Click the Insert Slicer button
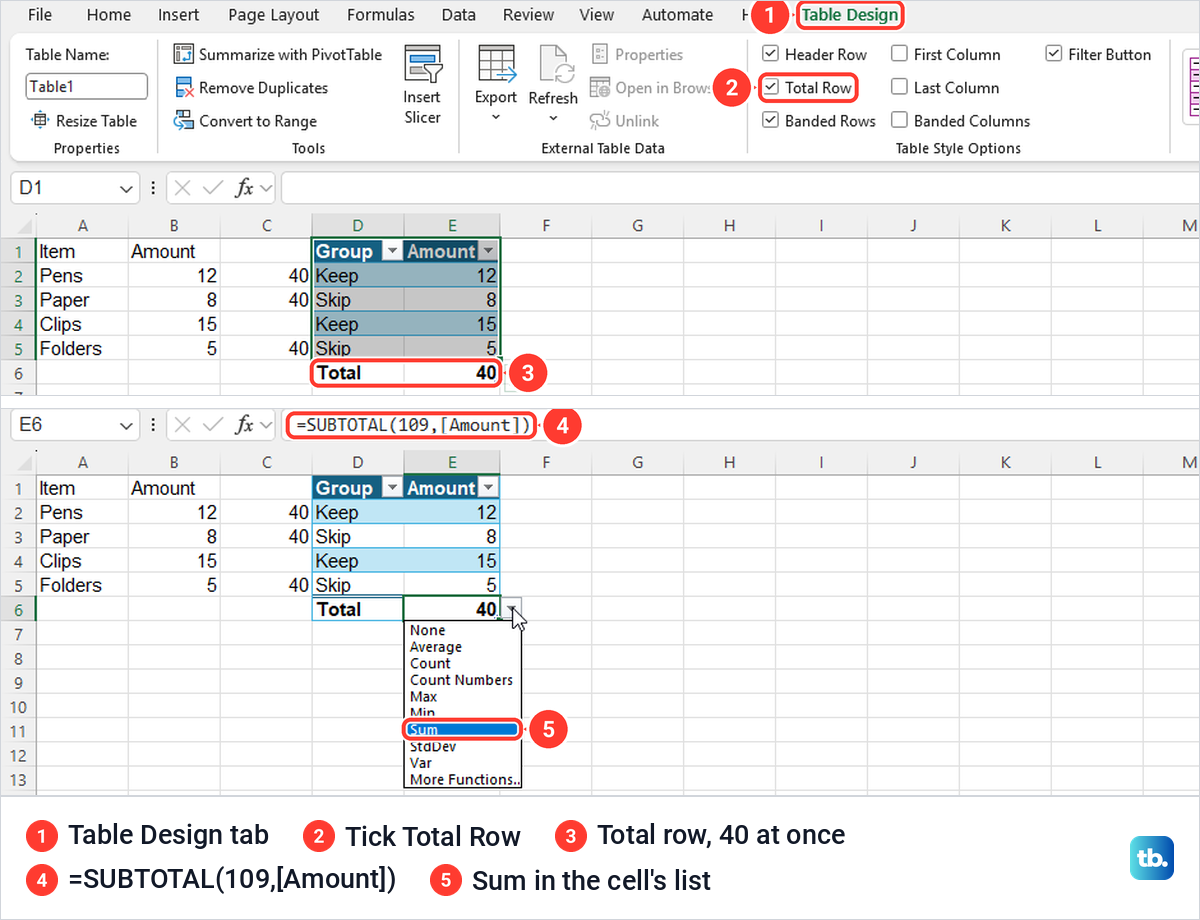Image resolution: width=1200 pixels, height=920 pixels. pyautogui.click(x=422, y=85)
